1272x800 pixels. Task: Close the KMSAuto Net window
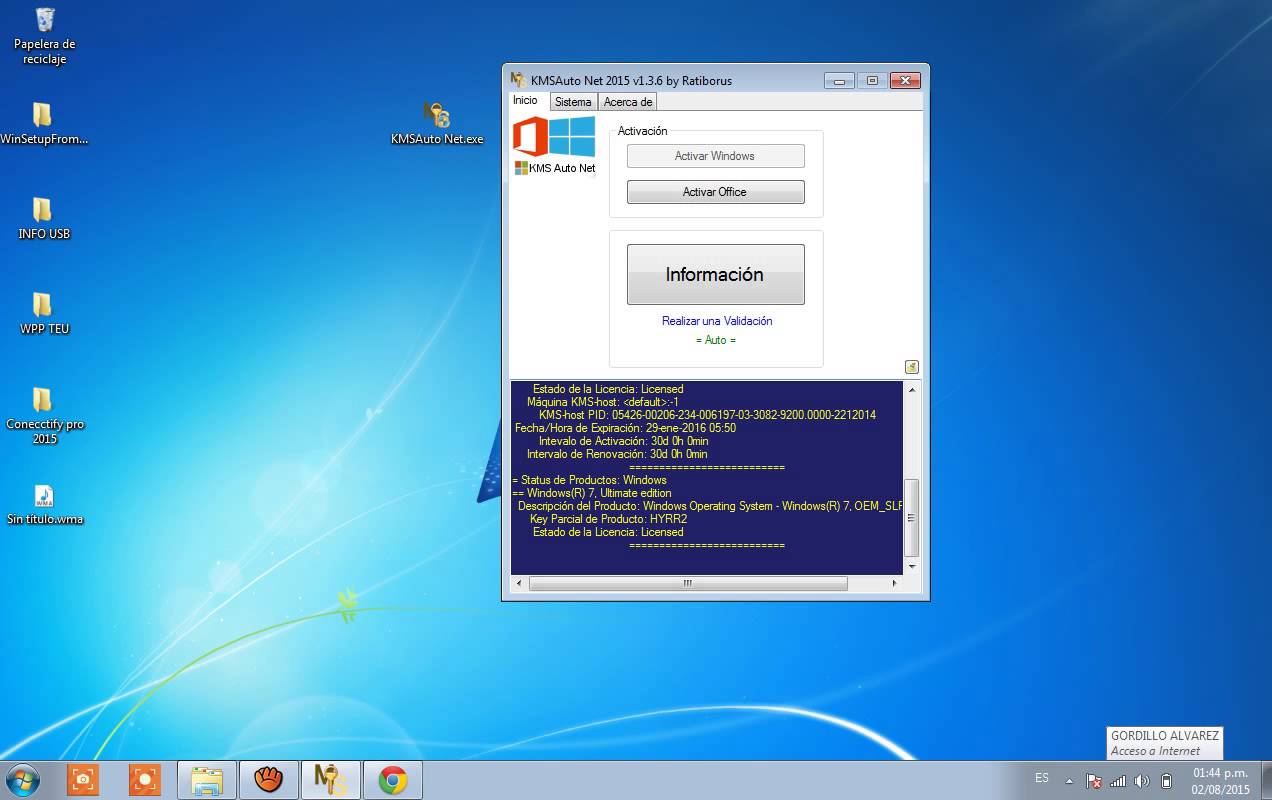click(x=905, y=81)
